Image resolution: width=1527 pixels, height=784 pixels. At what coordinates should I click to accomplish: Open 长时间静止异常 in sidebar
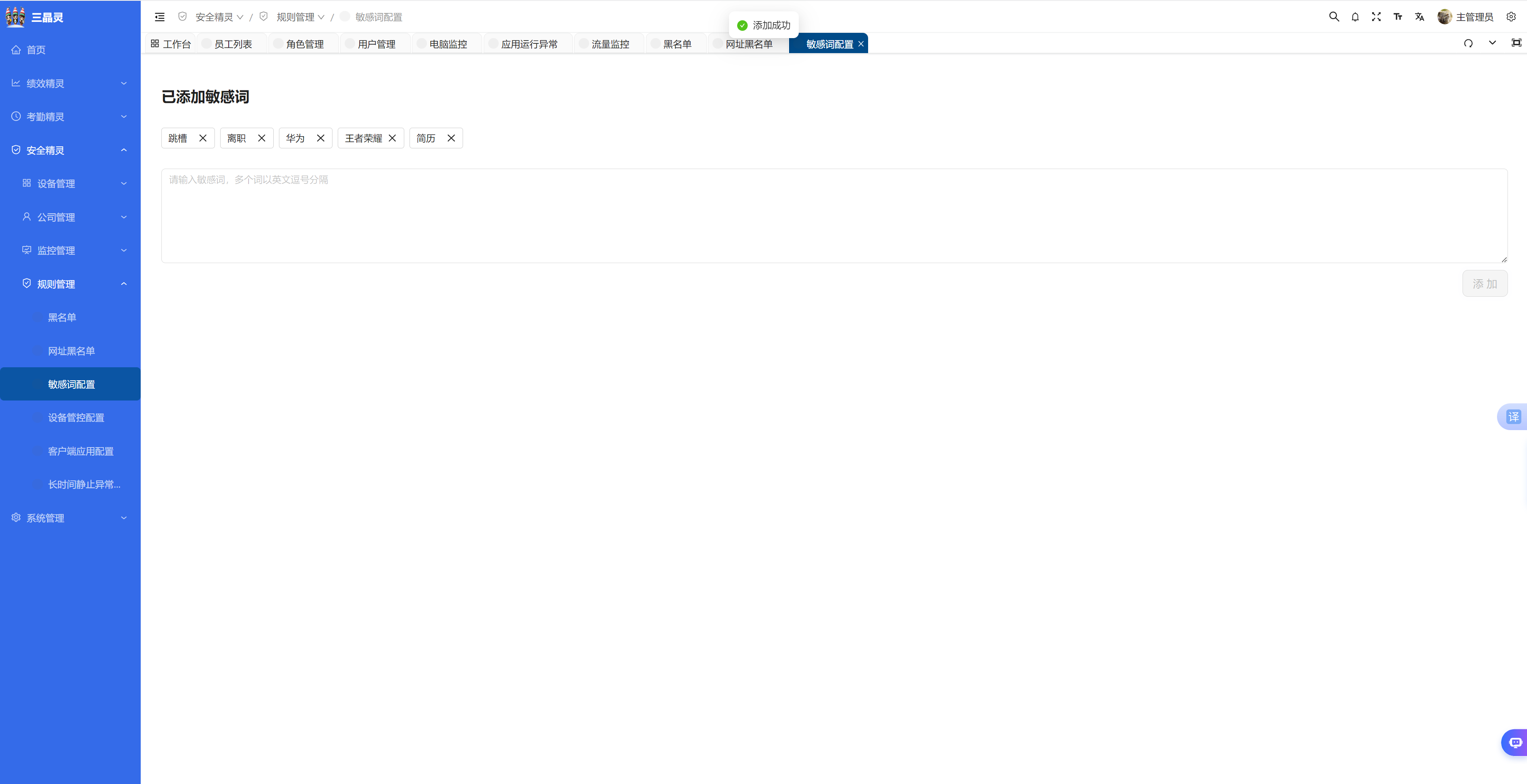click(x=70, y=485)
